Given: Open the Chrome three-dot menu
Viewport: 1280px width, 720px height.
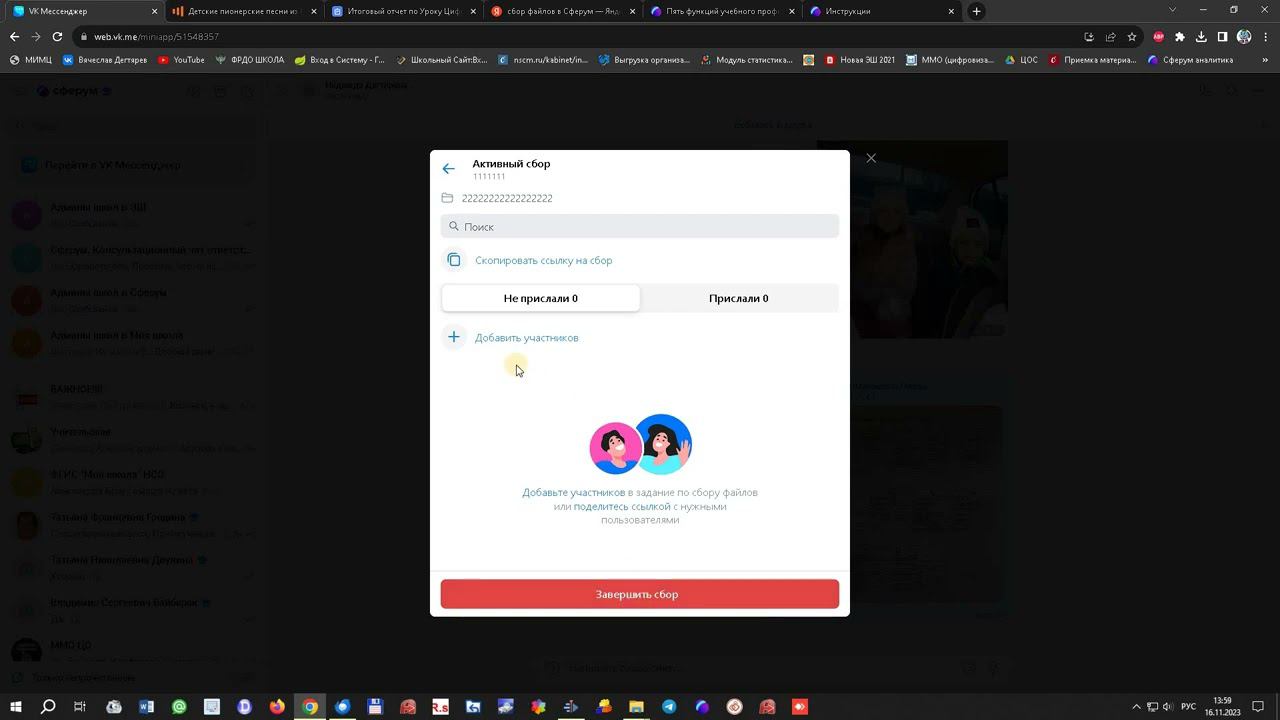Looking at the screenshot, I should (1265, 37).
